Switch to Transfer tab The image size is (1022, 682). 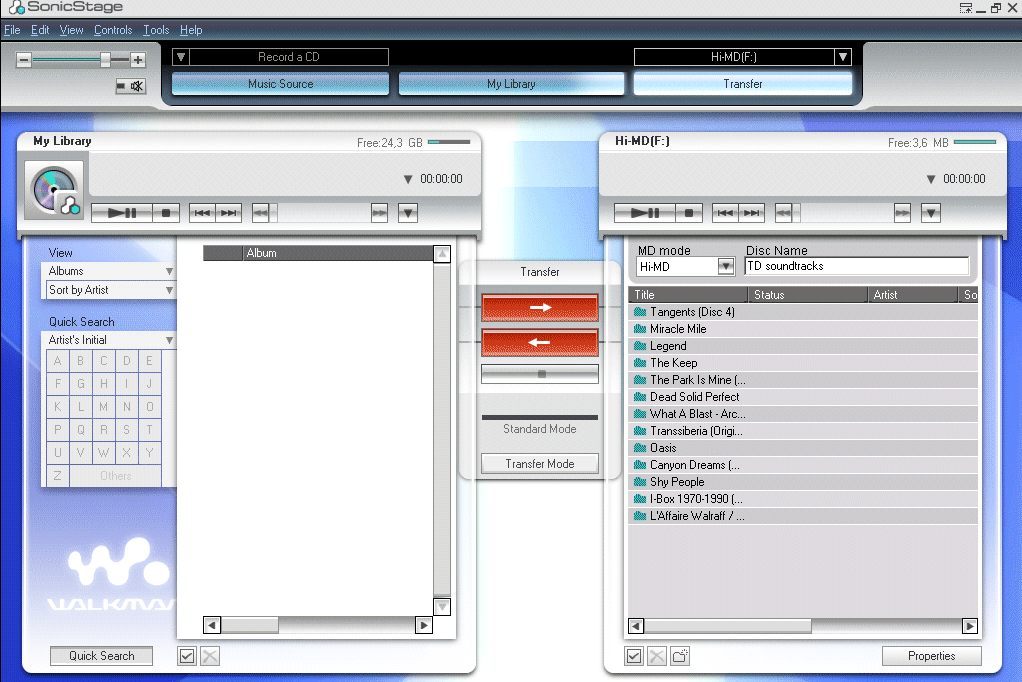(742, 84)
